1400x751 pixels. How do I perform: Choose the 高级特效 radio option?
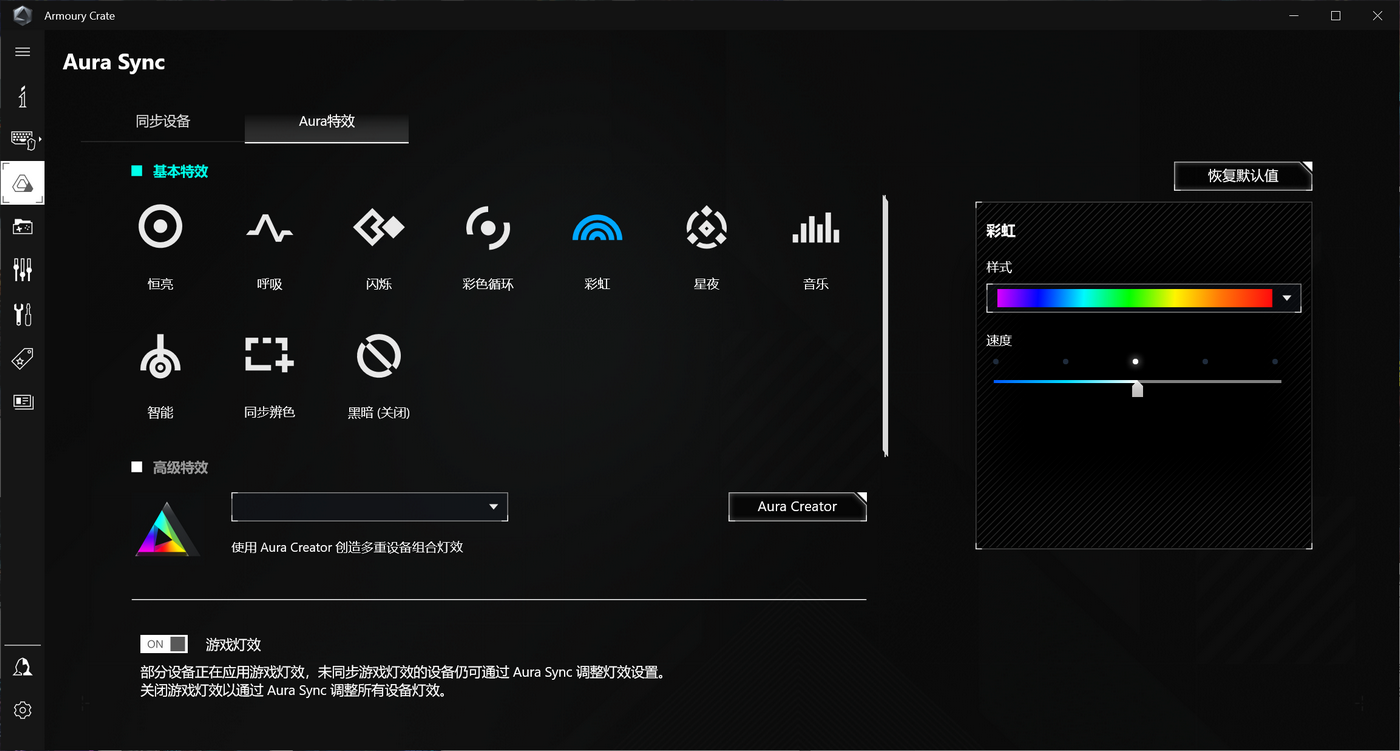(x=137, y=467)
